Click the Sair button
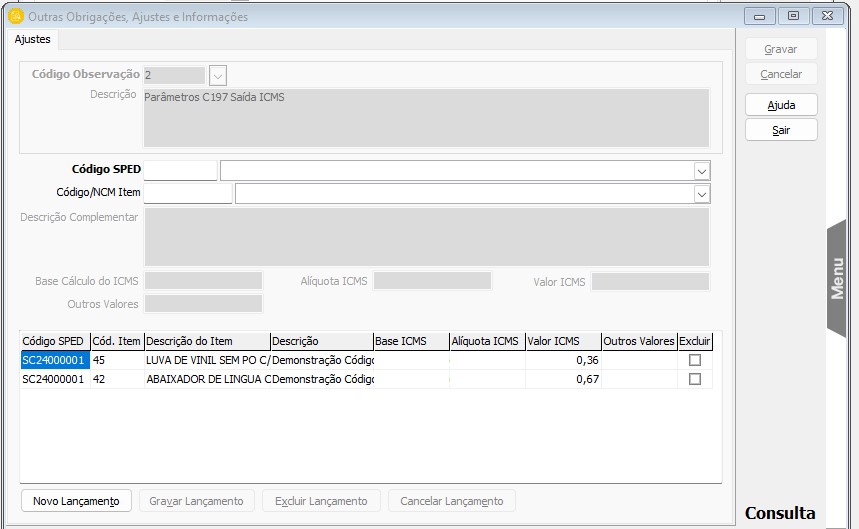859x529 pixels. pos(781,130)
